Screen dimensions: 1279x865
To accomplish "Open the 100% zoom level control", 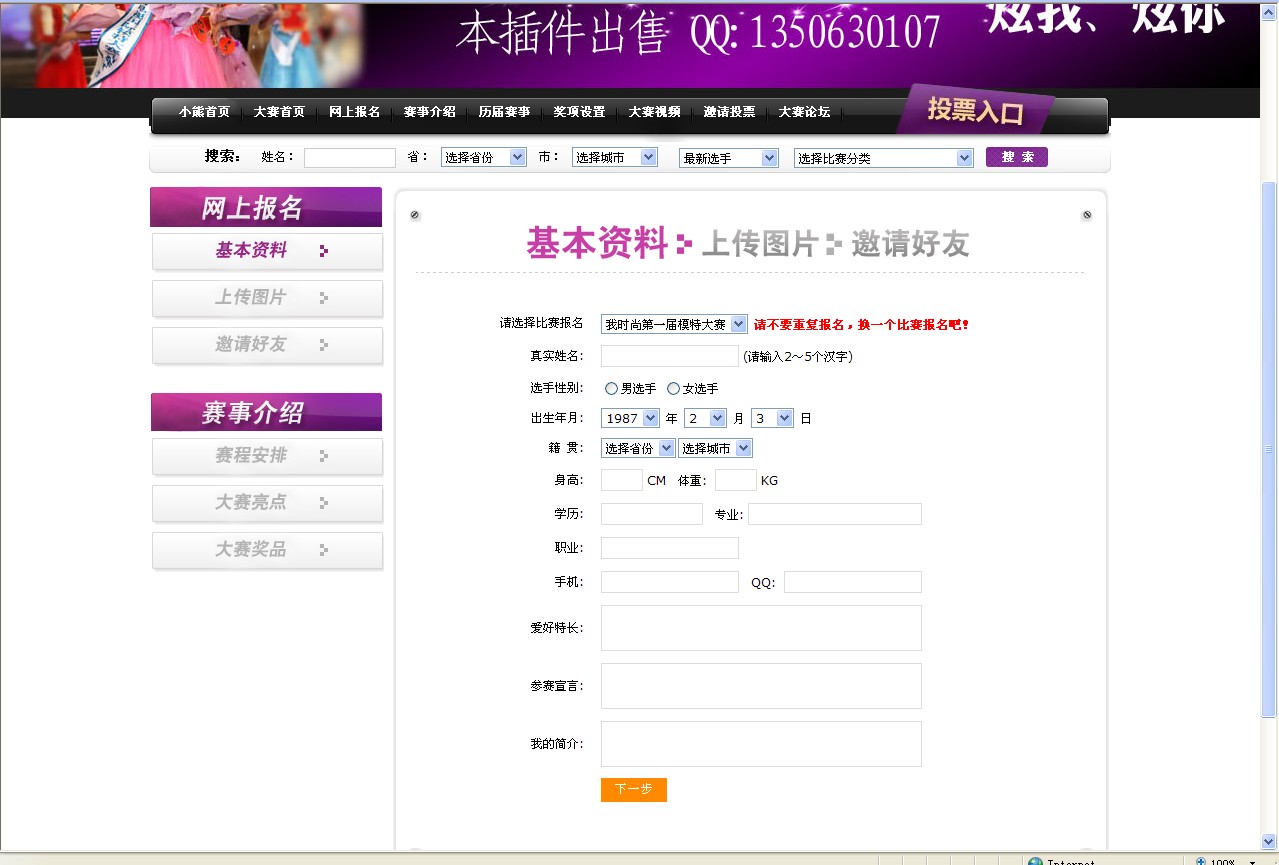I will [1226, 862].
